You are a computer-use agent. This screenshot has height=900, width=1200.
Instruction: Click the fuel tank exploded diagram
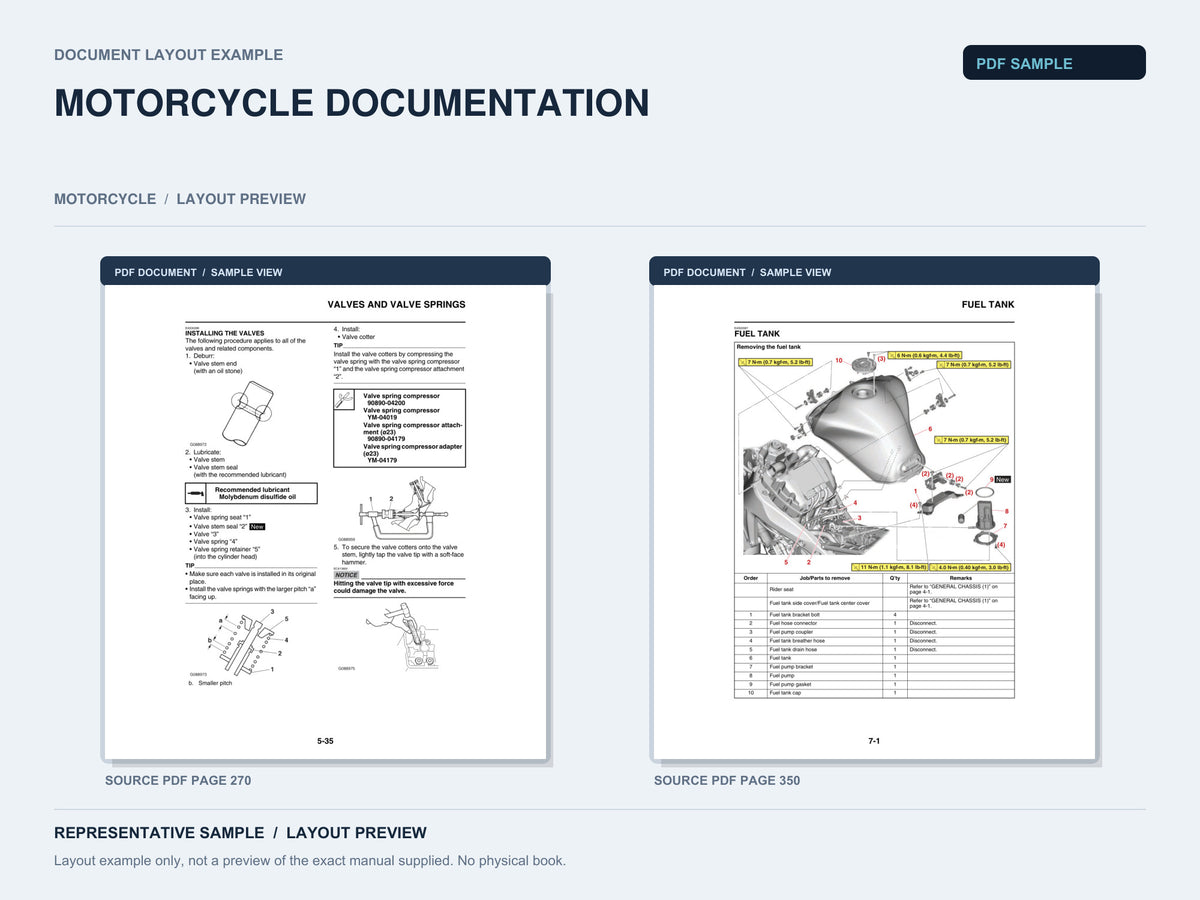pos(874,457)
